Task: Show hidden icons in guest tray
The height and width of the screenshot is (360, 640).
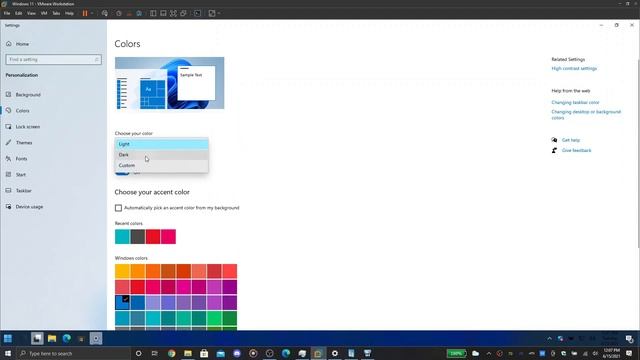Action: pos(549,338)
